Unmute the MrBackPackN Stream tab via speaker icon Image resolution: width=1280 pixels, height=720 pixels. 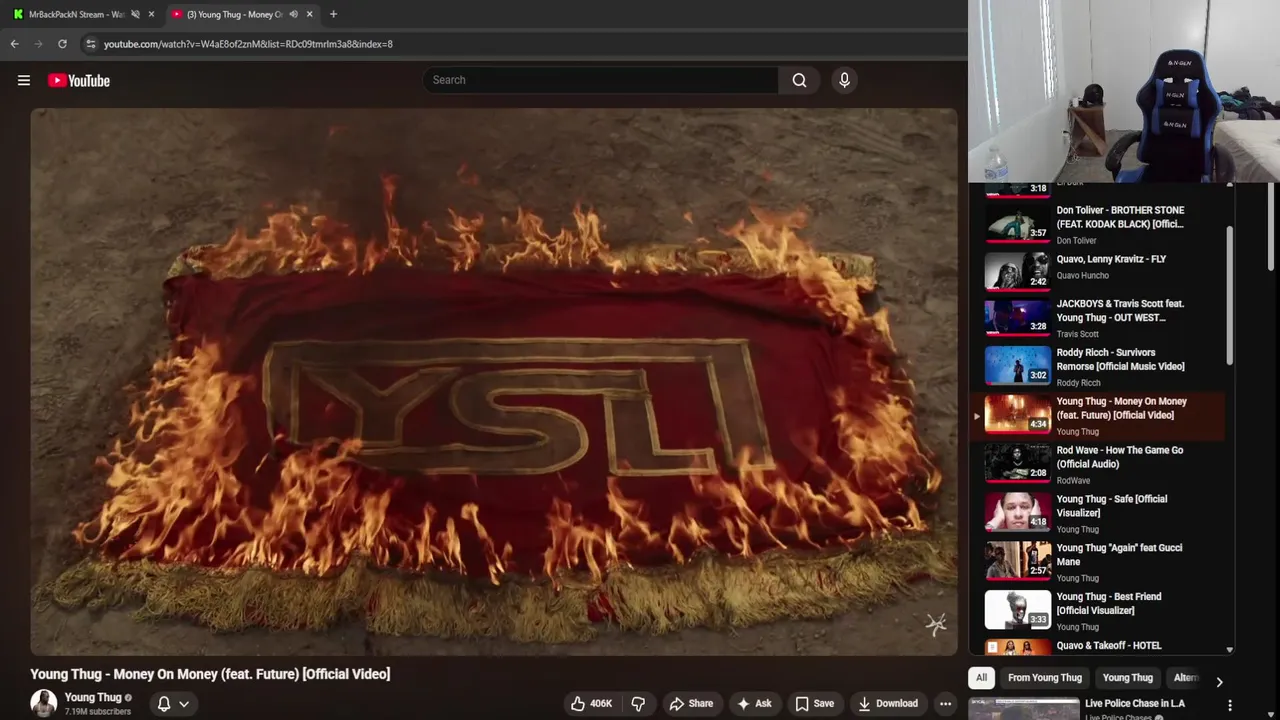pos(135,14)
